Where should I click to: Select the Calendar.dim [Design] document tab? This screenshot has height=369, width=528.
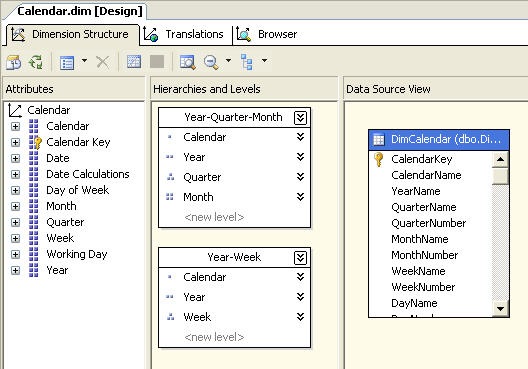coord(80,11)
